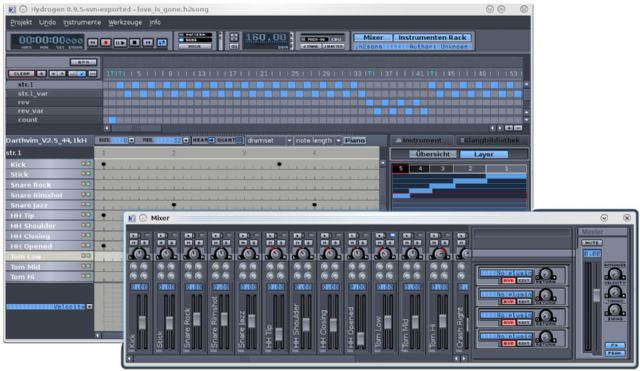Click the CLEAR pattern sequence button

[x=22, y=73]
